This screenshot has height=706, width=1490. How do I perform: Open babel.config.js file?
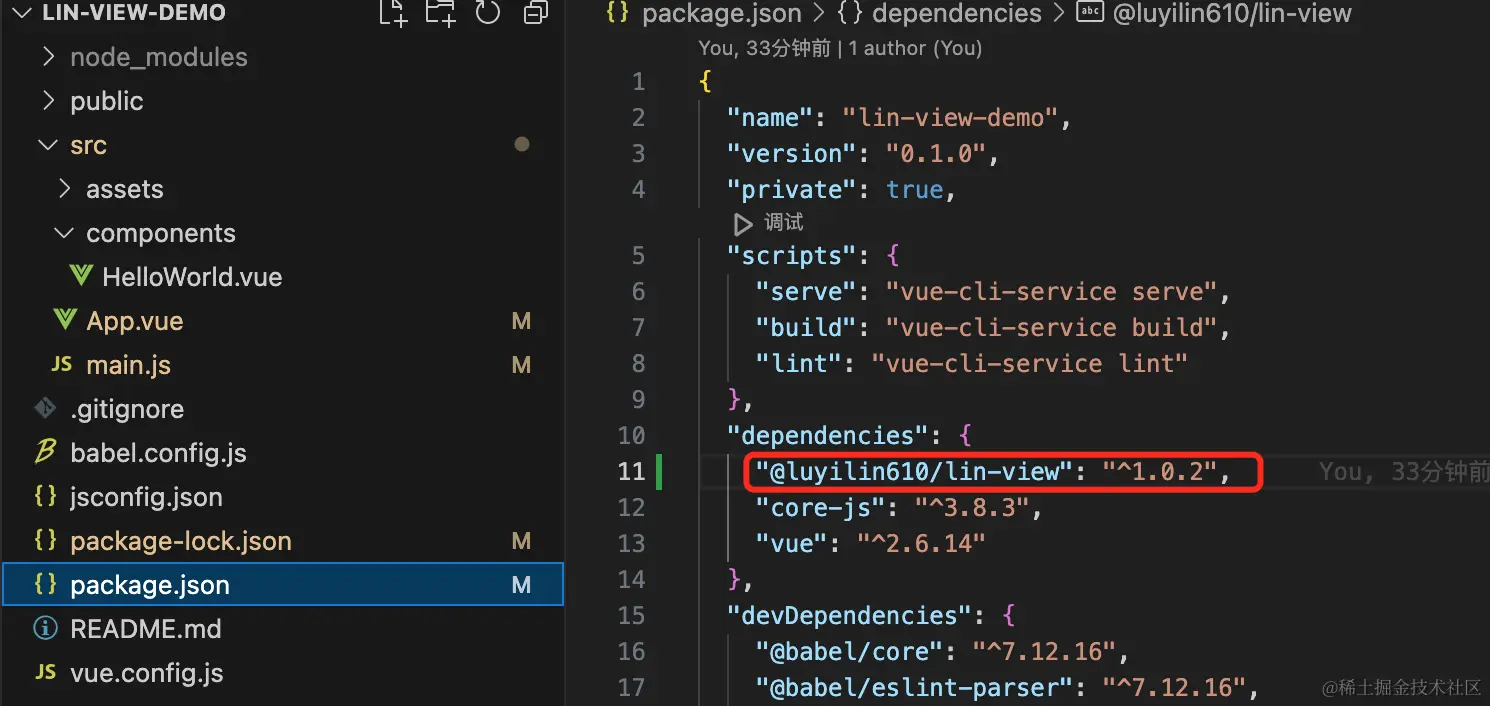click(x=158, y=453)
